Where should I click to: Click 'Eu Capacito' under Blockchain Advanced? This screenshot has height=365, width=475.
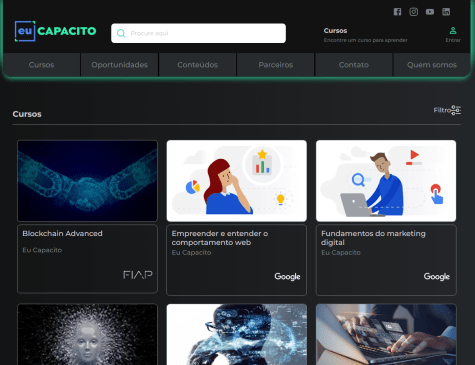click(x=42, y=250)
